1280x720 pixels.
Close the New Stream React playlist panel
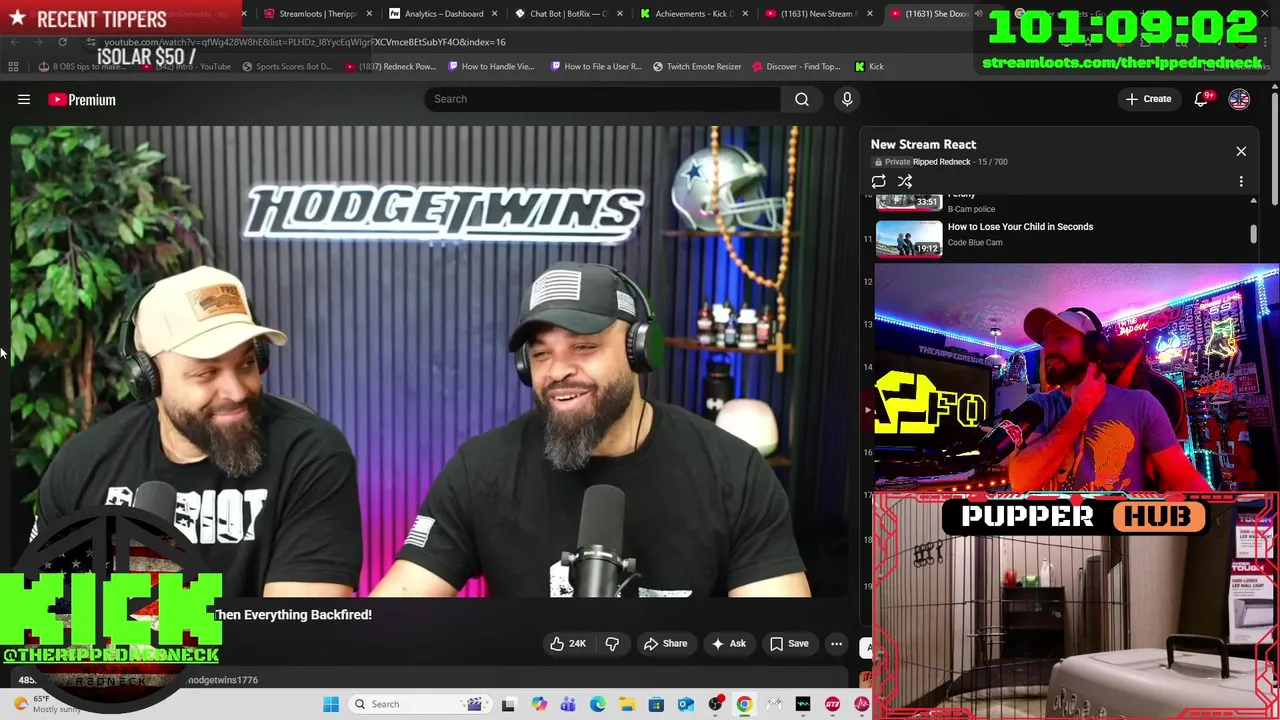[1241, 151]
